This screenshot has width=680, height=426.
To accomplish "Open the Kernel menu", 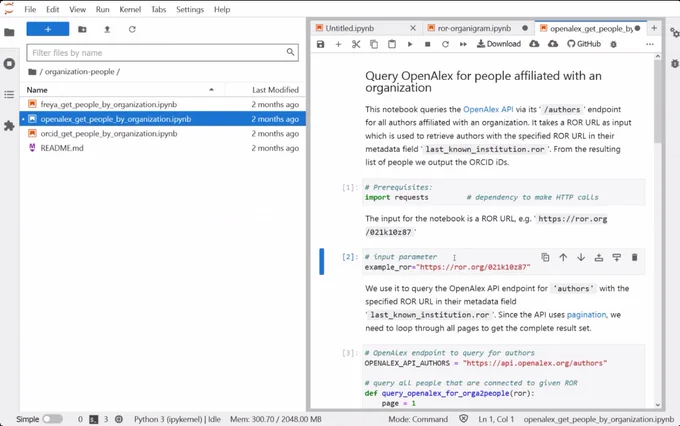I will 130,9.
